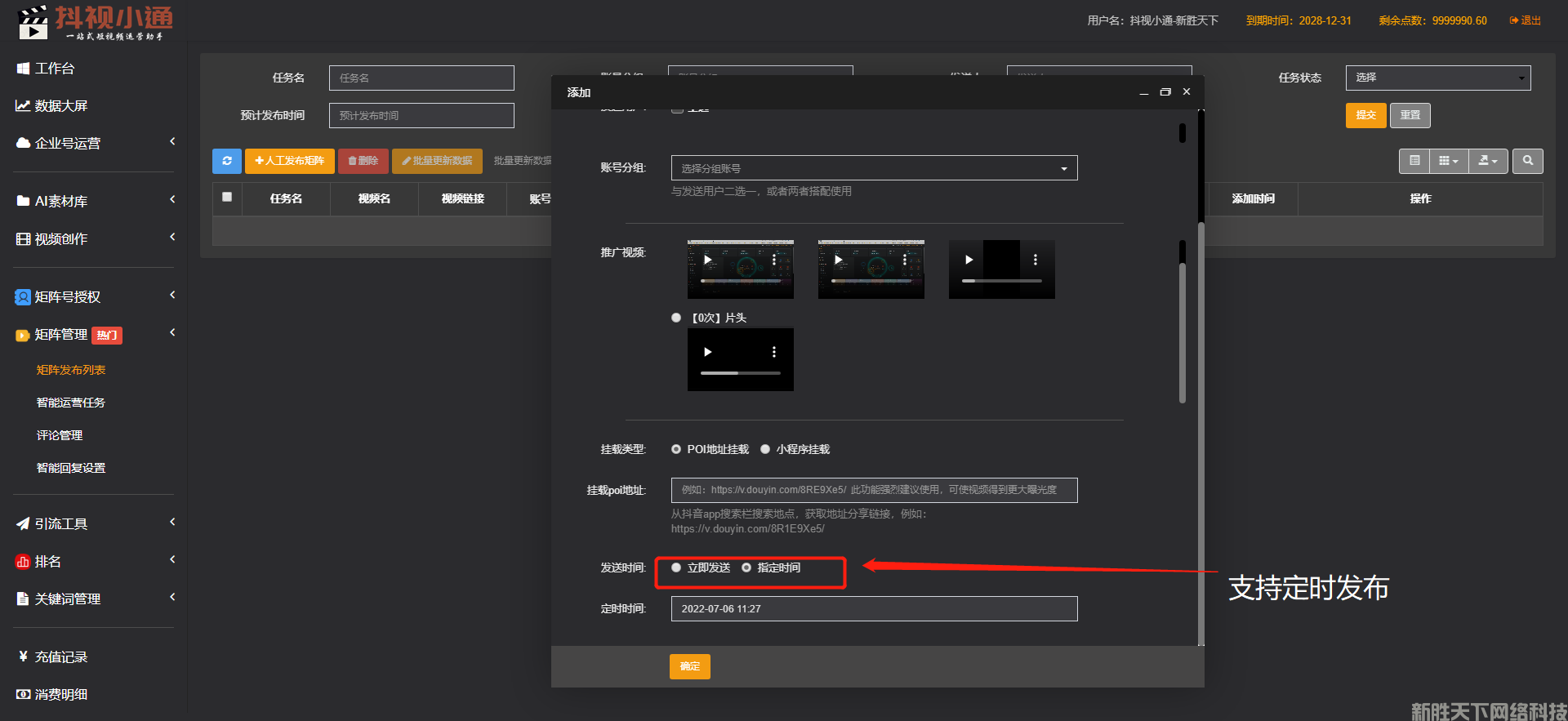1568x721 pixels.
Task: Open the 任务状态 select dropdown
Action: click(x=1437, y=78)
